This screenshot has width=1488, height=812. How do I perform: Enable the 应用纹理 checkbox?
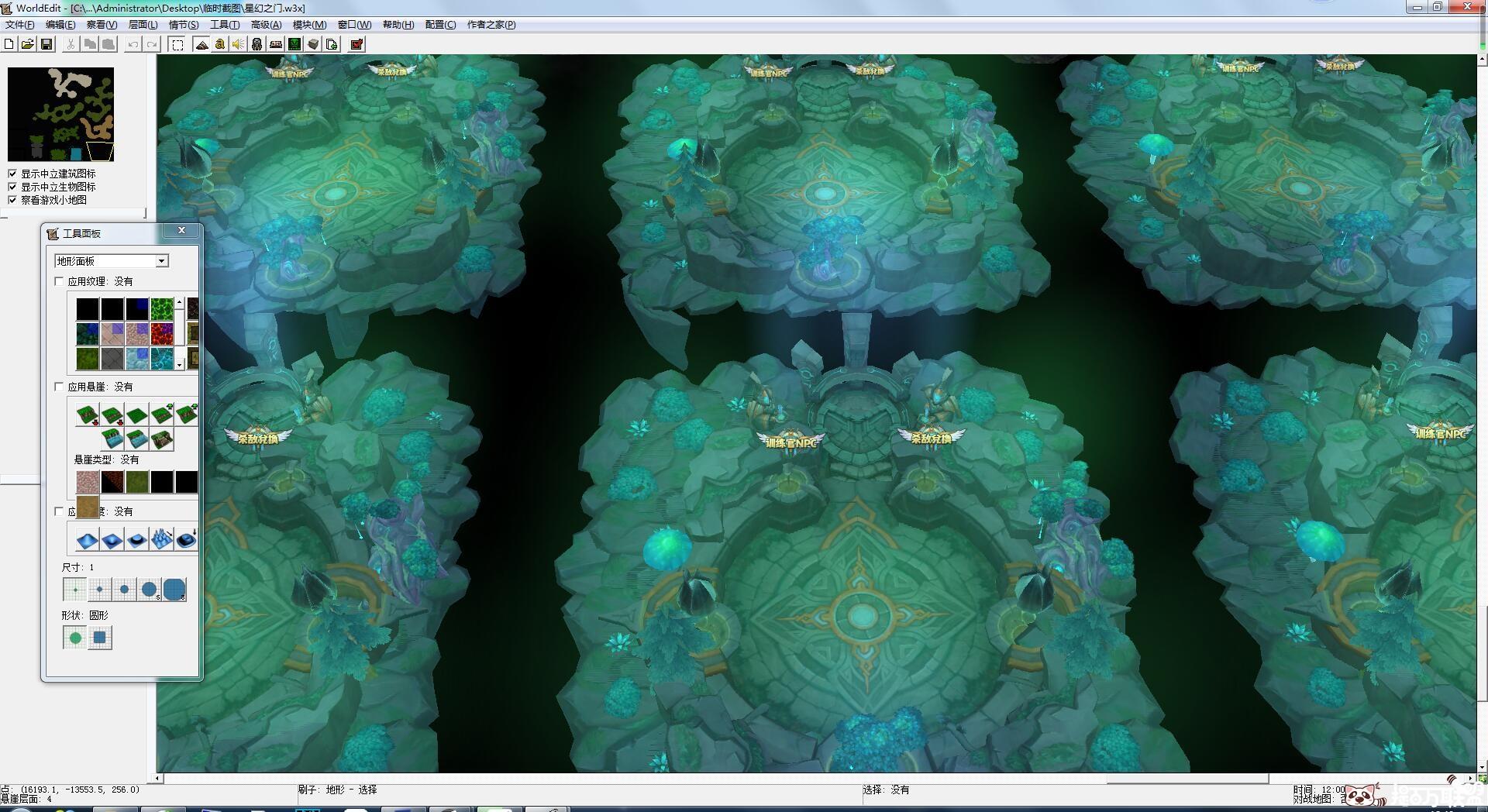coord(59,281)
